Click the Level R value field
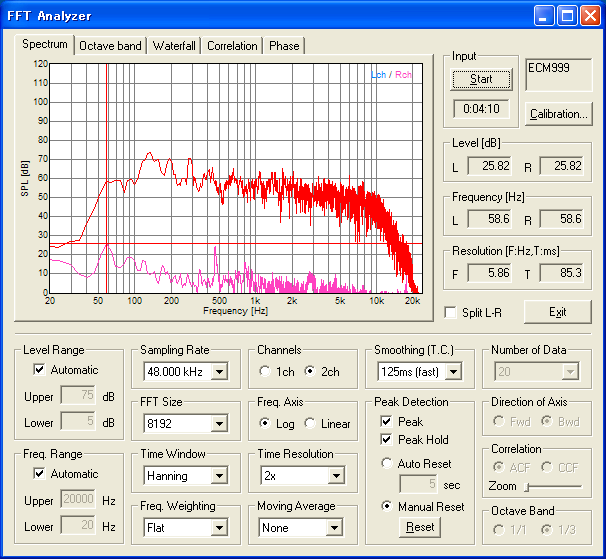Image resolution: width=606 pixels, height=559 pixels. pyautogui.click(x=562, y=166)
